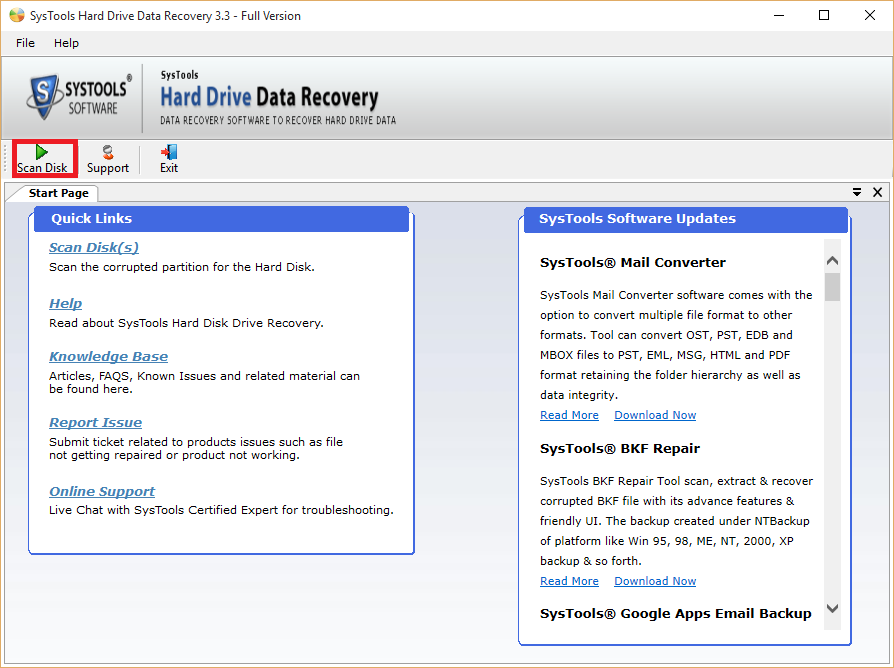Click the SysTools Software Updates header
Image resolution: width=894 pixels, height=668 pixels.
pyautogui.click(x=685, y=219)
